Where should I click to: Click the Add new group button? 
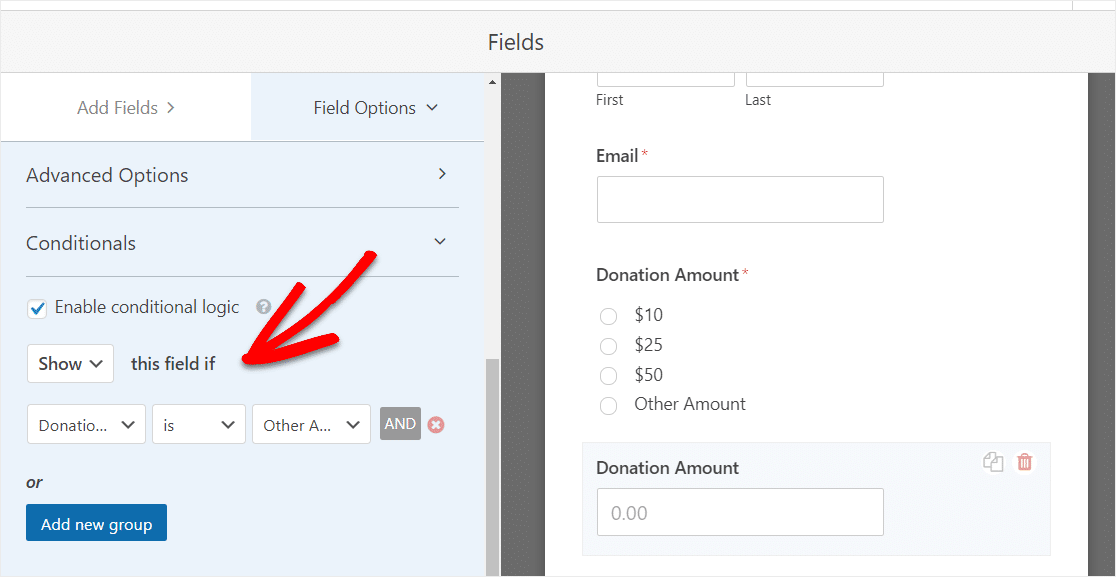pos(96,523)
